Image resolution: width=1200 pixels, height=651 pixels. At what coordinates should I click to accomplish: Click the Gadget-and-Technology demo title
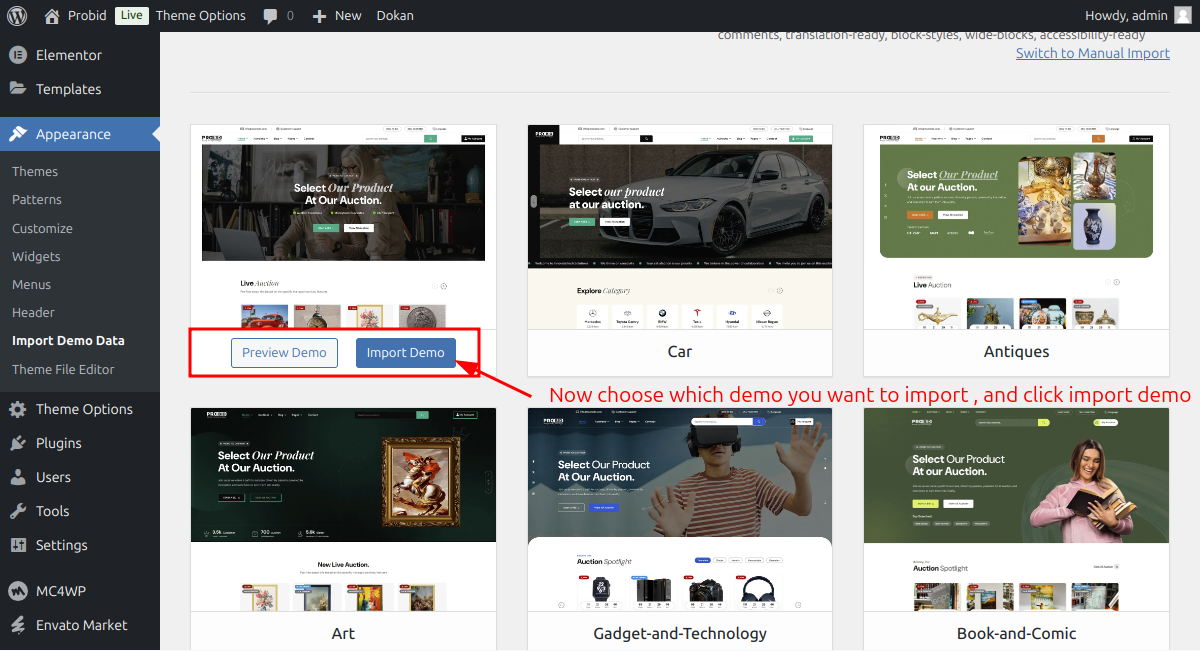click(680, 633)
